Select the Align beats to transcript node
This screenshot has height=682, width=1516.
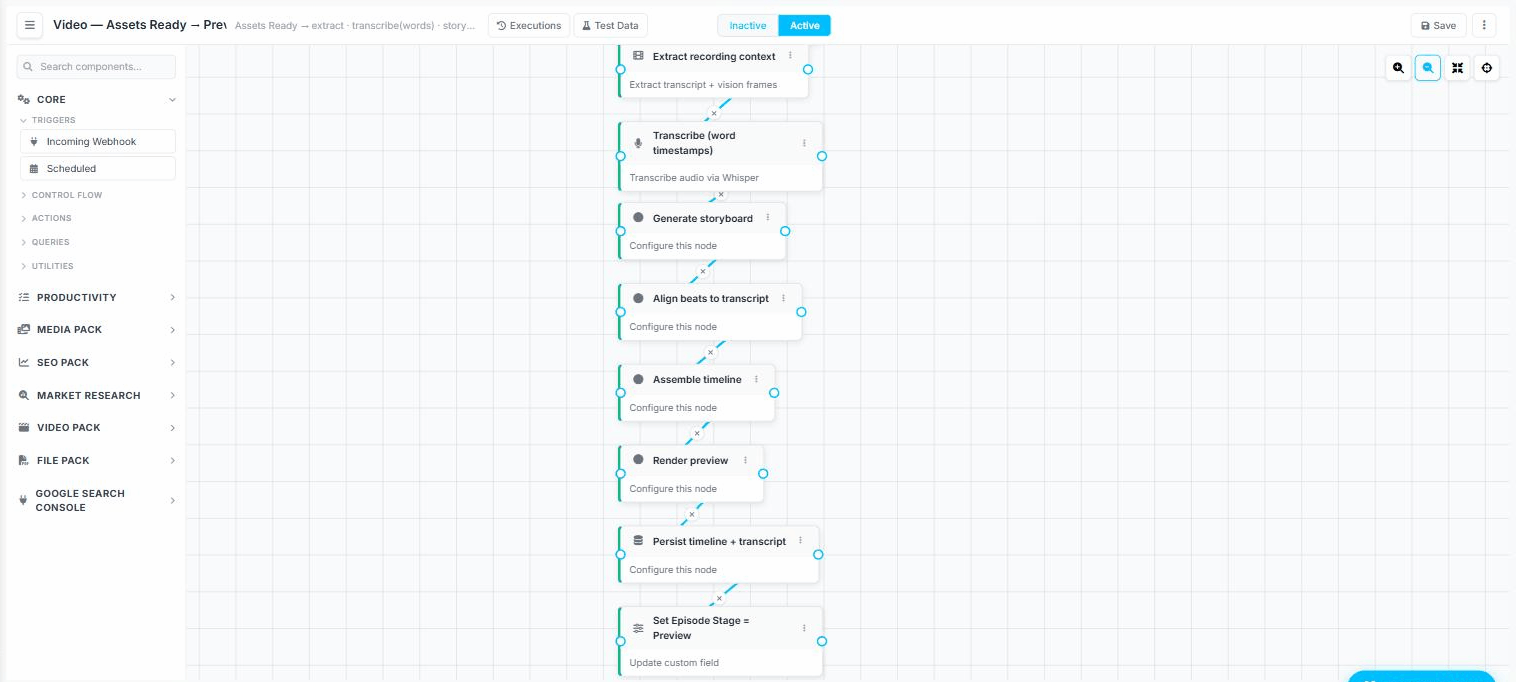click(x=710, y=311)
